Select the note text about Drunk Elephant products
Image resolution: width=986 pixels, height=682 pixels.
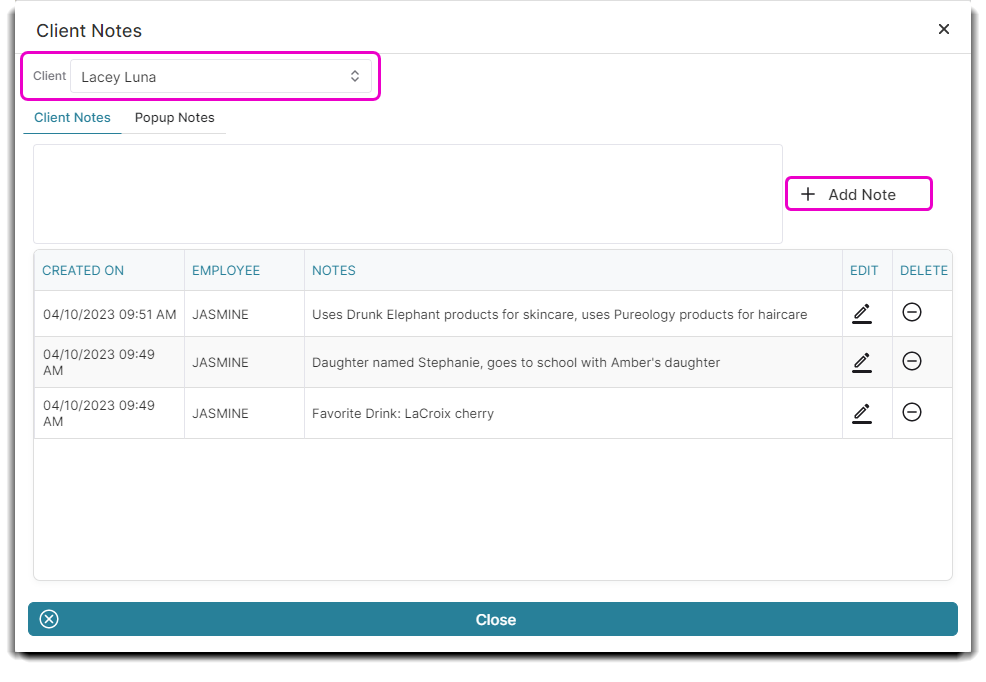click(560, 314)
